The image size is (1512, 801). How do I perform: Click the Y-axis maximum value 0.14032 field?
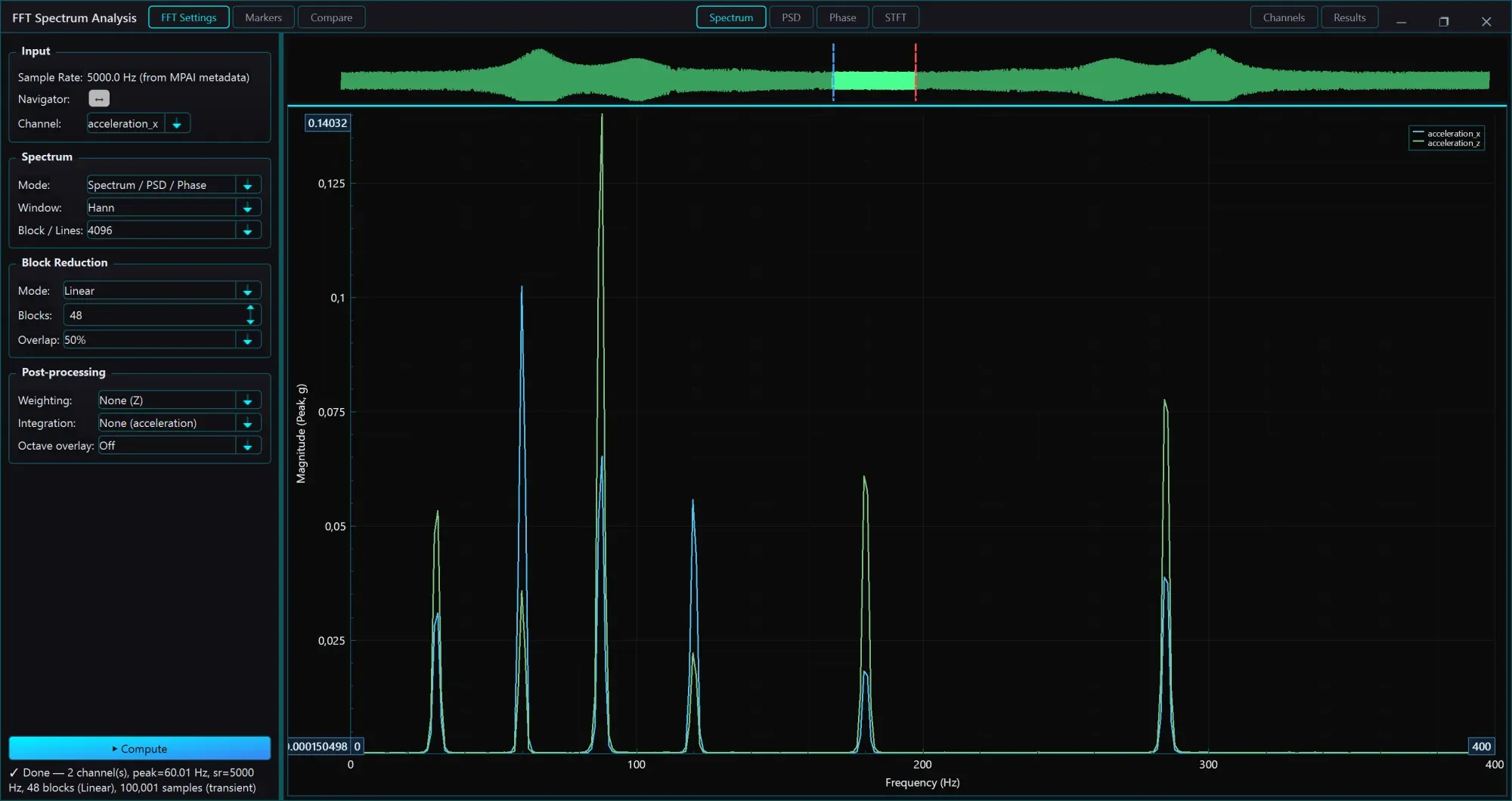327,123
